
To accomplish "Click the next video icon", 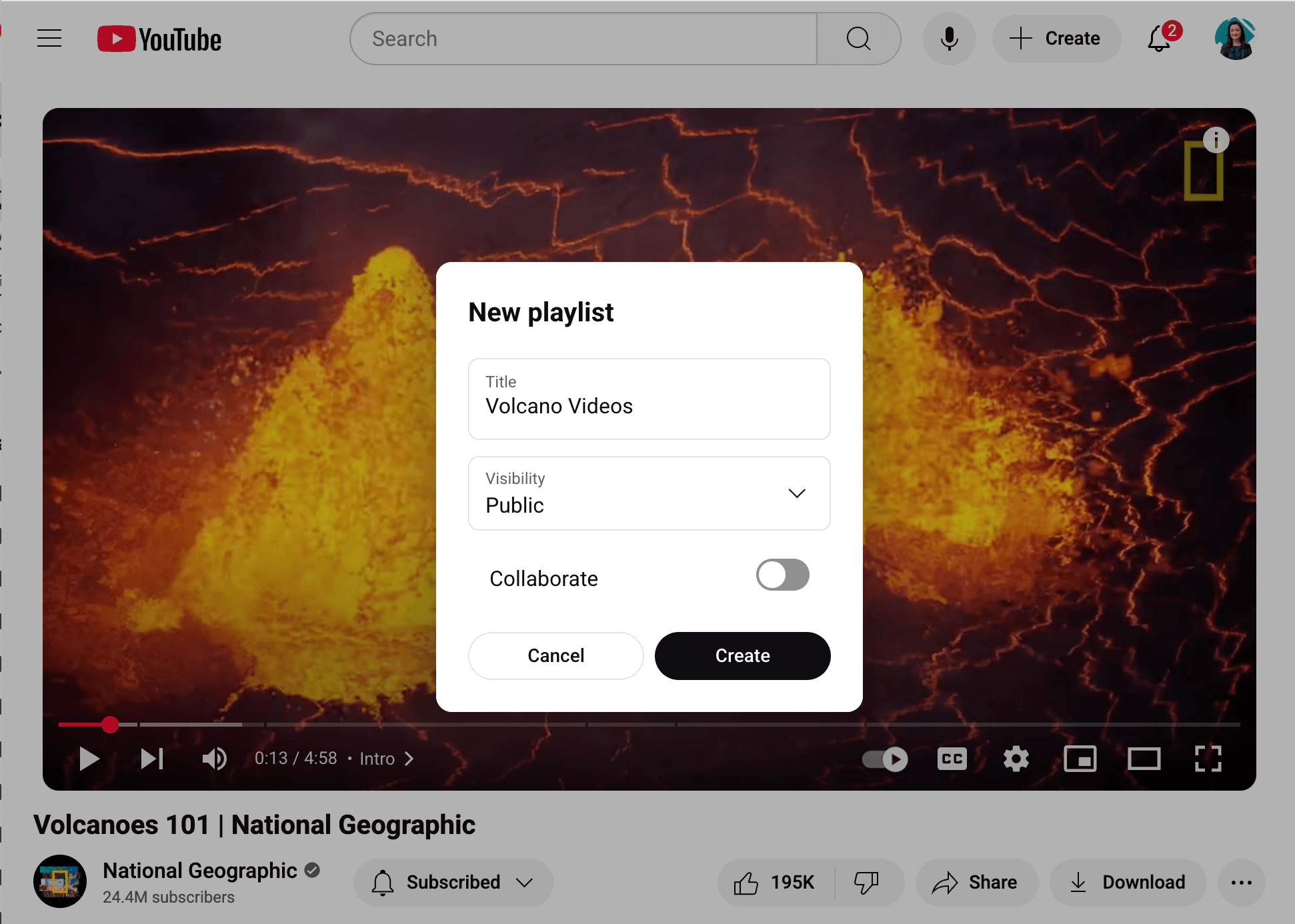I will point(151,758).
